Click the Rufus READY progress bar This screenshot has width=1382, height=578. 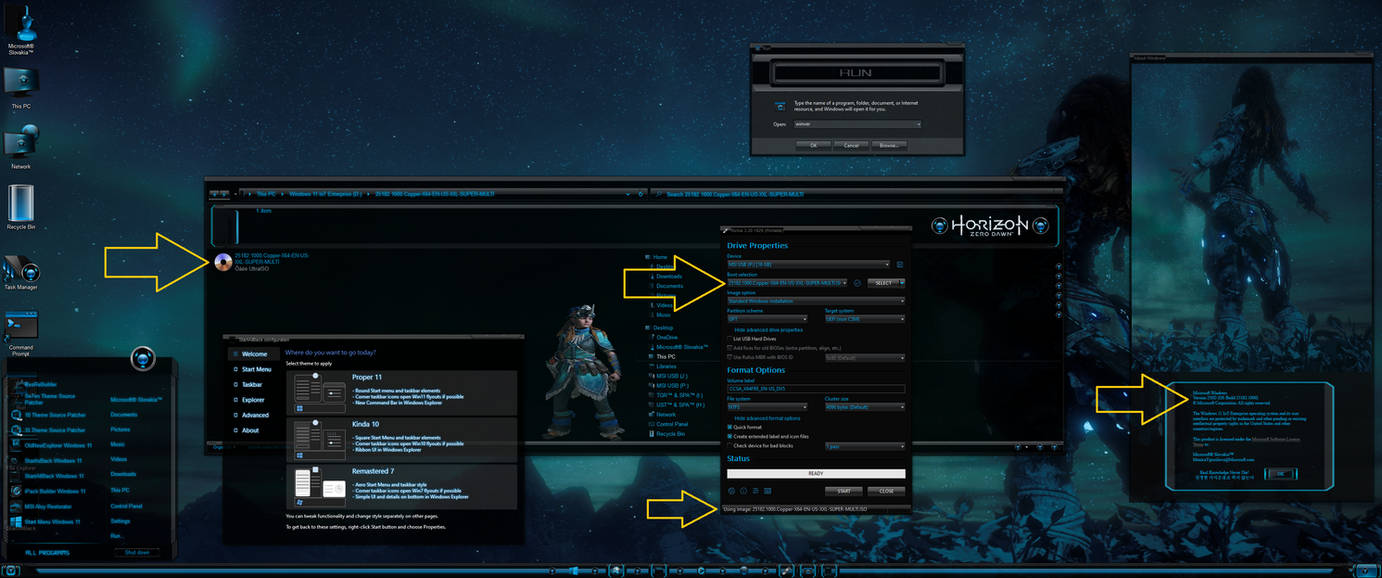816,474
